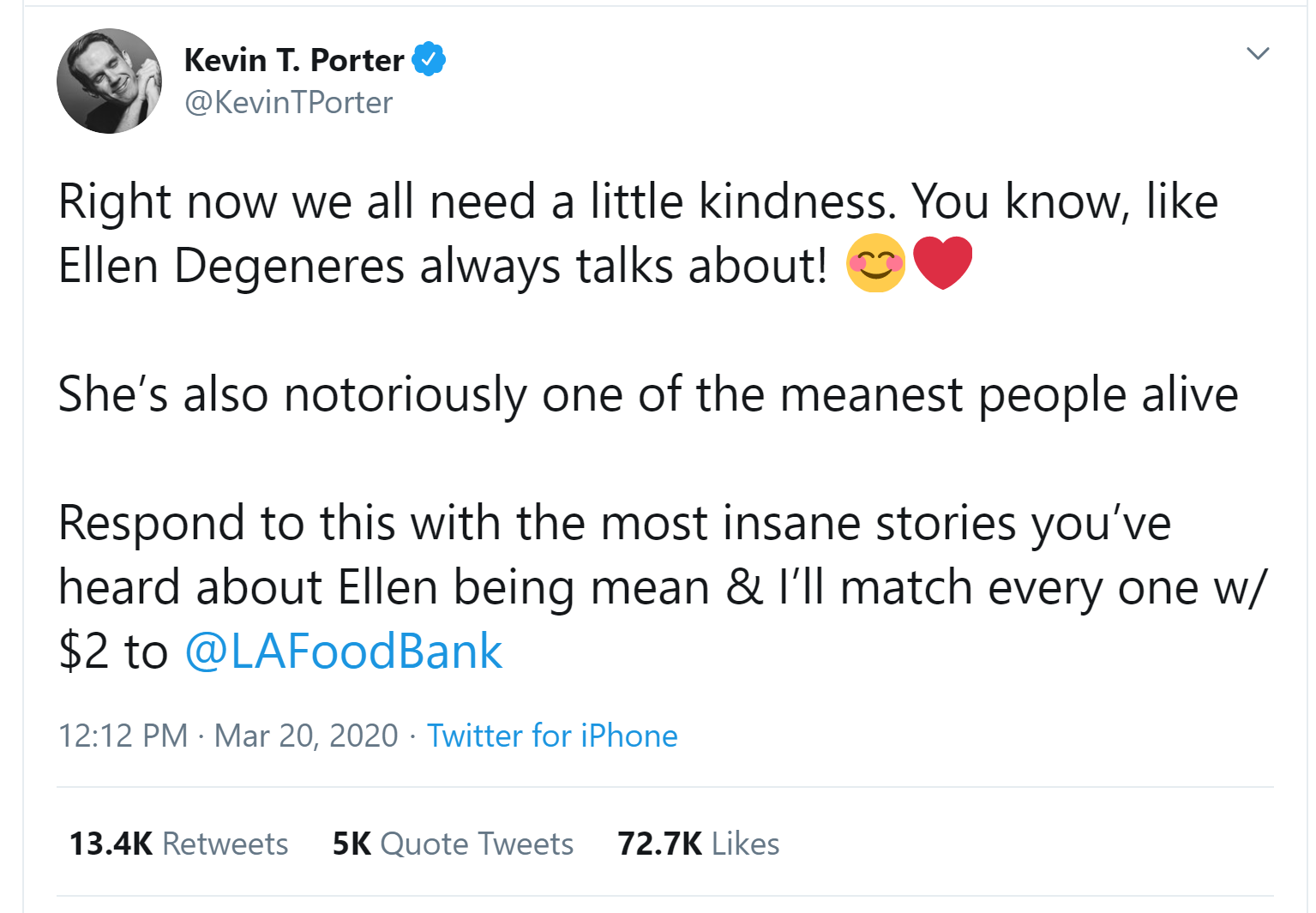The width and height of the screenshot is (1316, 913).
Task: Click the 'Respond to this with' line
Action: coord(615,524)
